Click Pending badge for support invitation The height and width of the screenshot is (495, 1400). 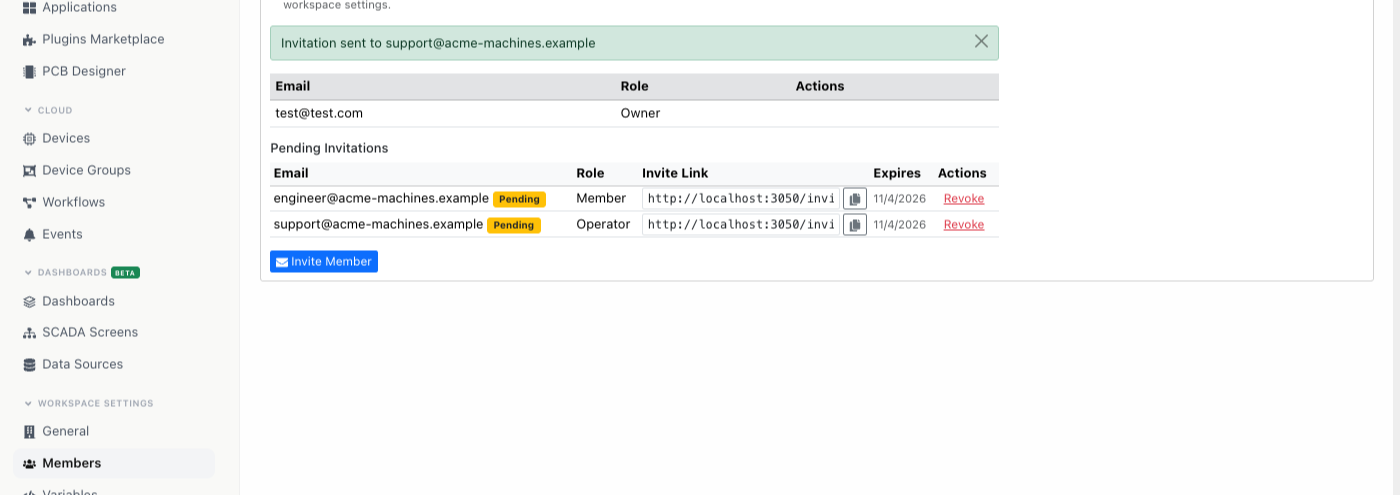click(x=514, y=225)
